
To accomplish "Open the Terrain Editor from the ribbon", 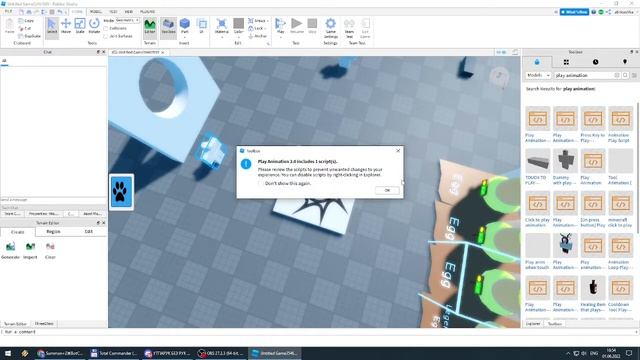I will tap(150, 27).
